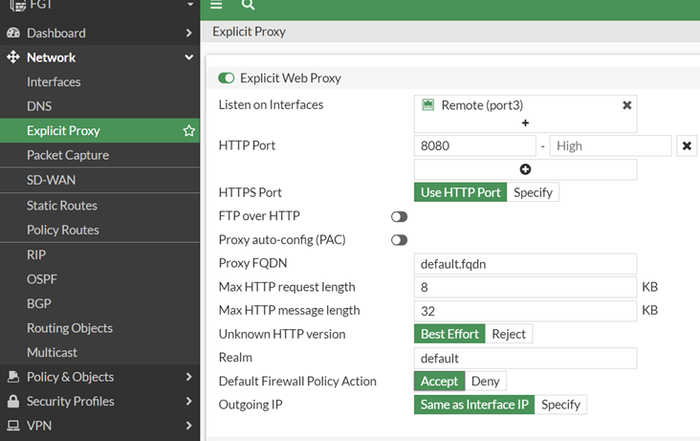700x441 pixels.
Task: Click the hamburger menu icon in top bar
Action: click(x=216, y=5)
